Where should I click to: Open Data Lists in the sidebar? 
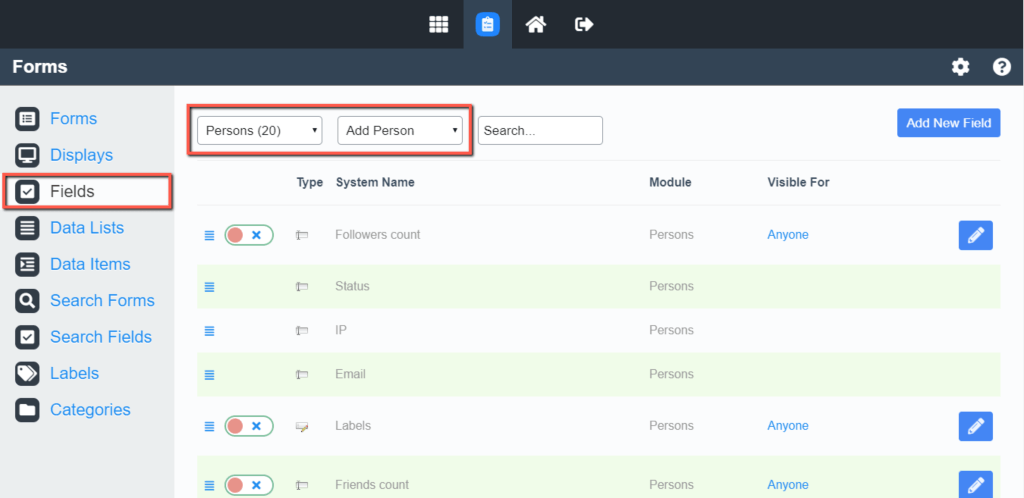(x=87, y=228)
